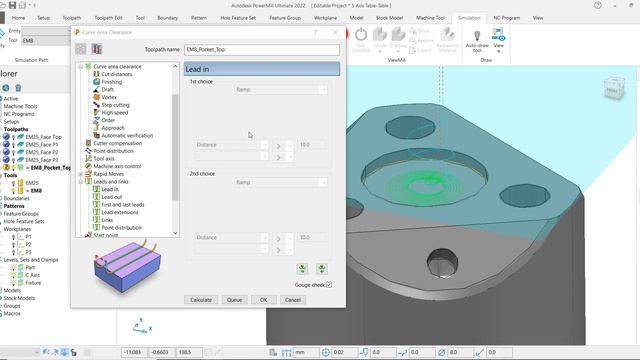Viewport: 640px width, 360px height.
Task: Open the Cut distances page icon
Action: [96, 74]
